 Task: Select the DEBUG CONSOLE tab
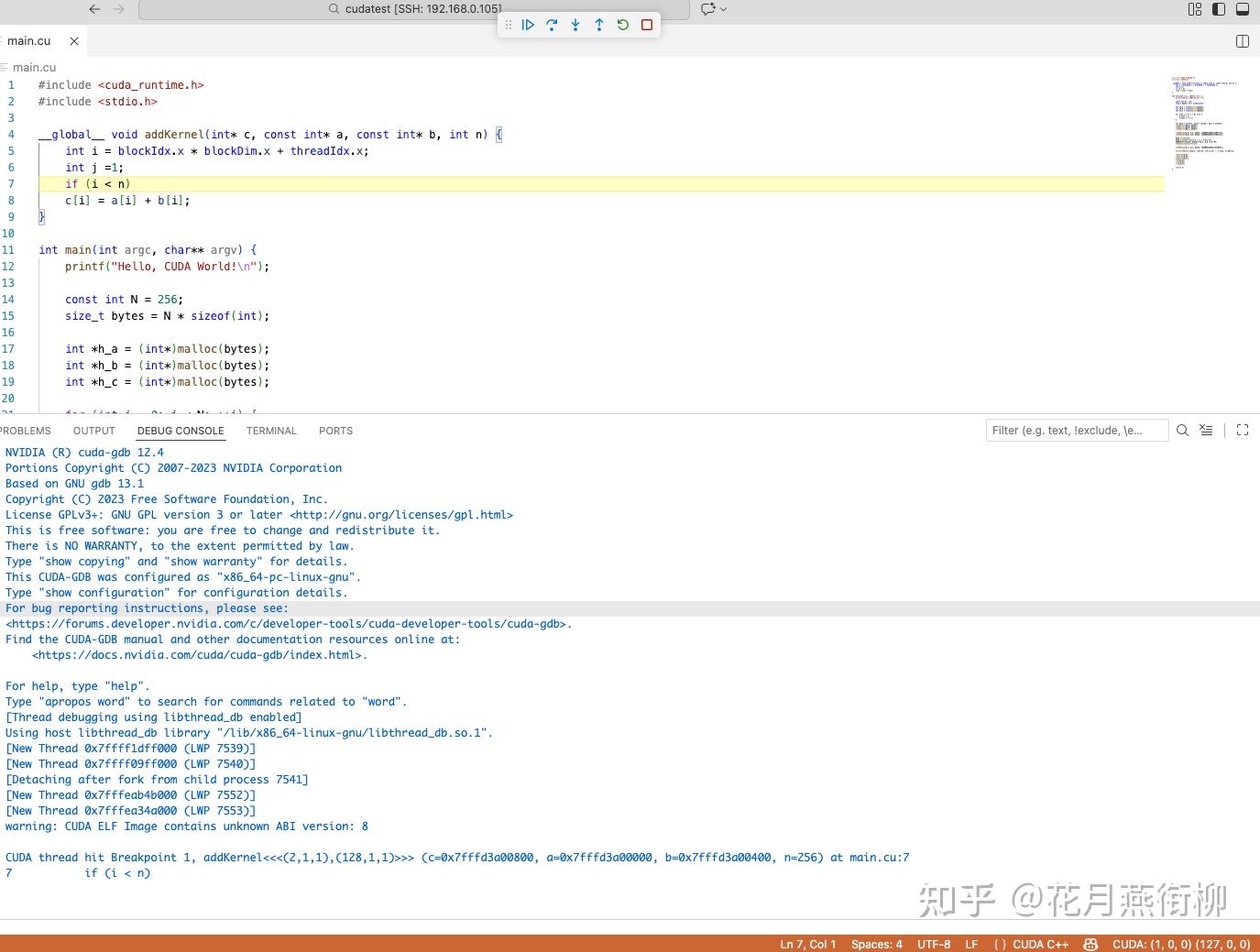point(181,431)
